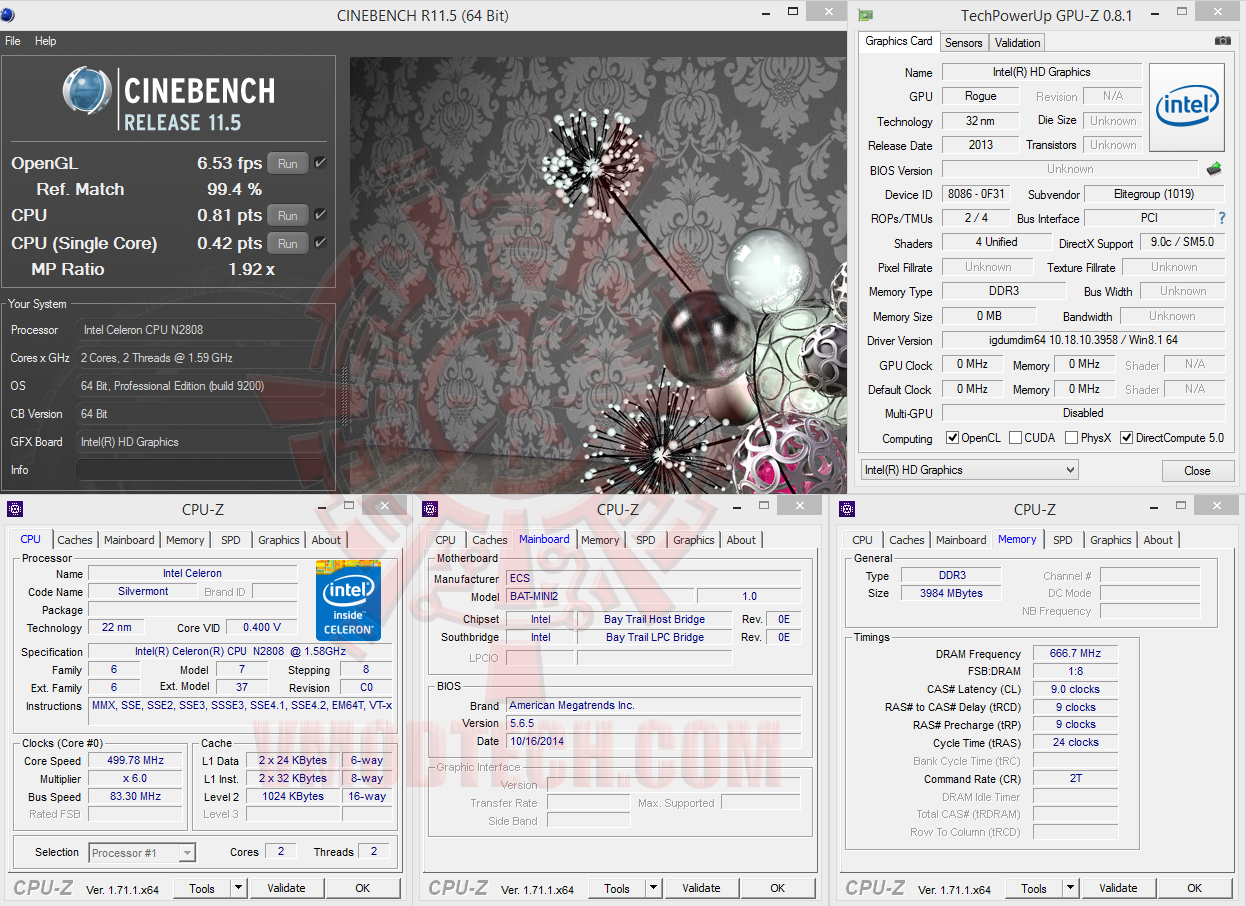Click the CPU-Z Specification field Intel(R) Celeron(R) CPU N2808 @ 1.58GHz
This screenshot has width=1246, height=906.
click(x=240, y=652)
